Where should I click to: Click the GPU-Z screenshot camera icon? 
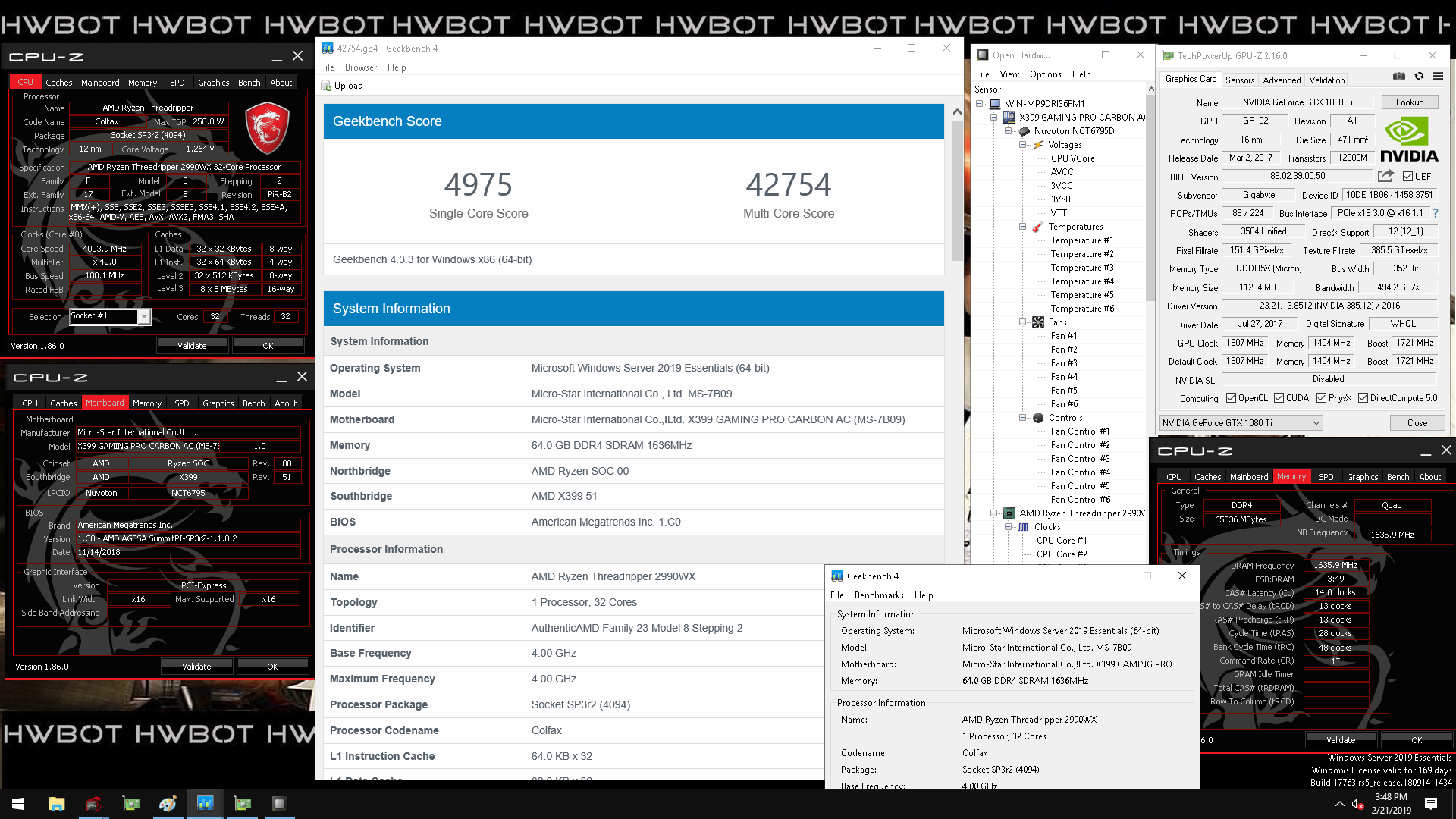[1399, 76]
